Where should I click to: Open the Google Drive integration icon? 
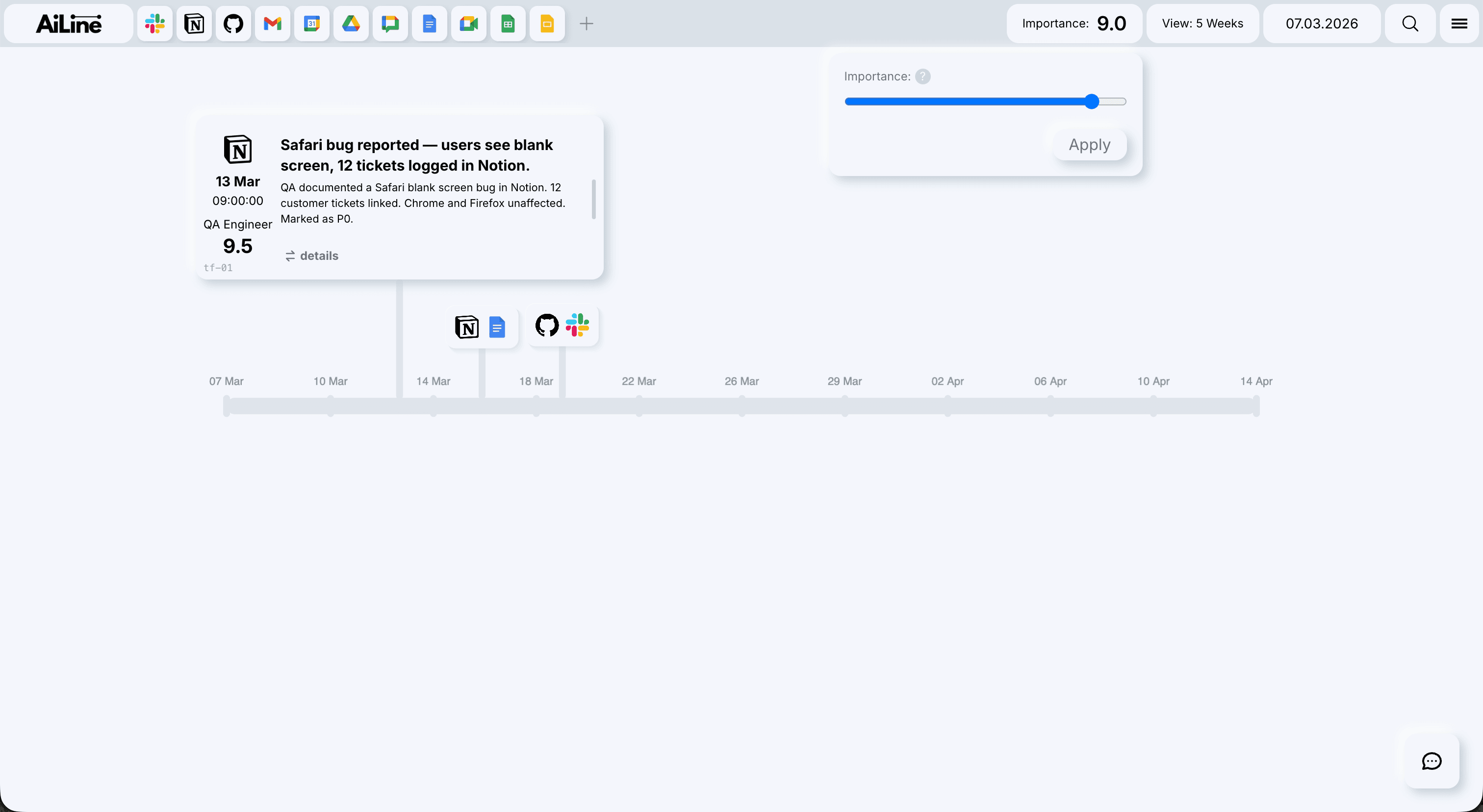pos(351,24)
